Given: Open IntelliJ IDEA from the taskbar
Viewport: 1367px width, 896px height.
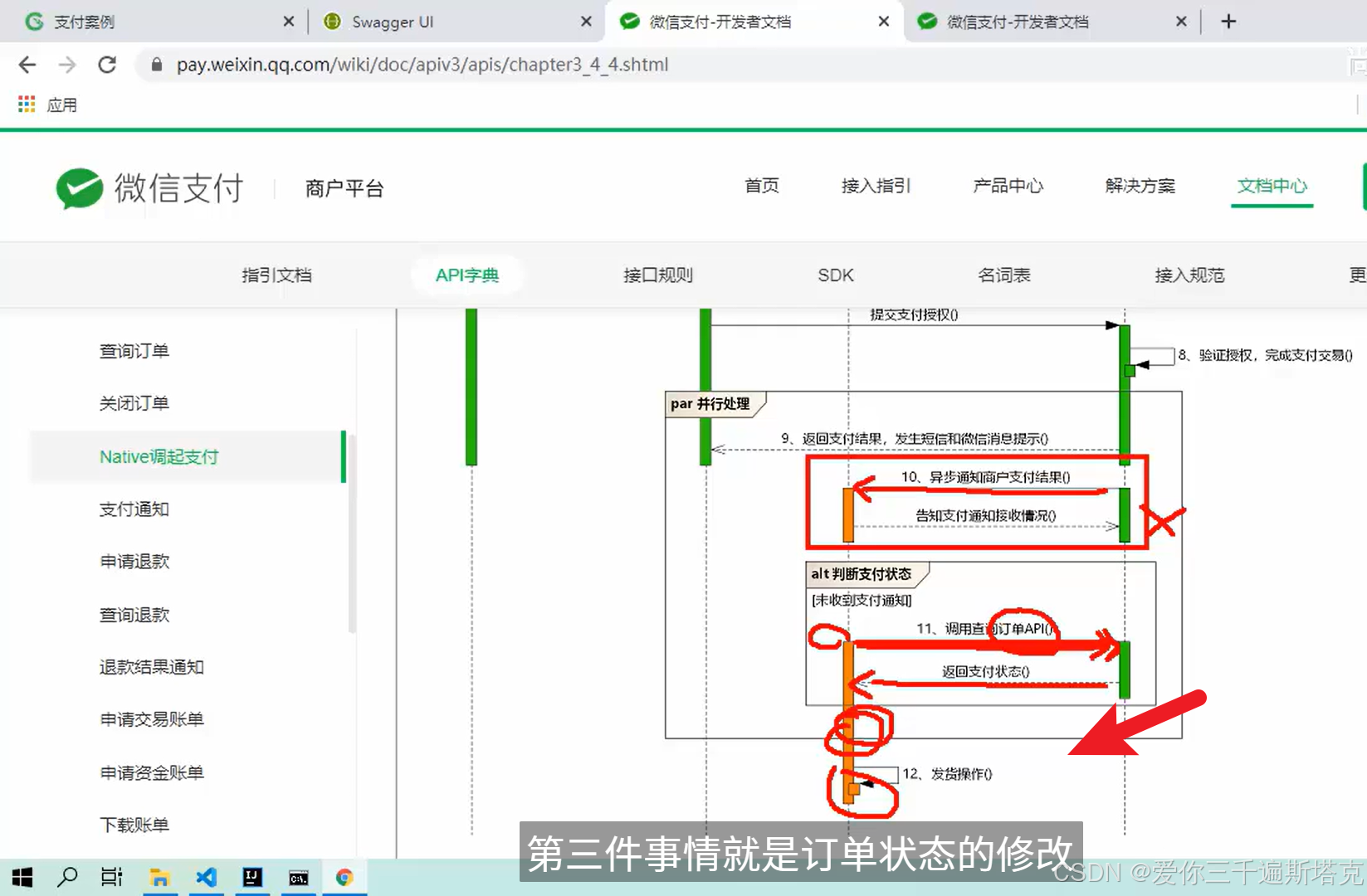Looking at the screenshot, I should tap(251, 877).
